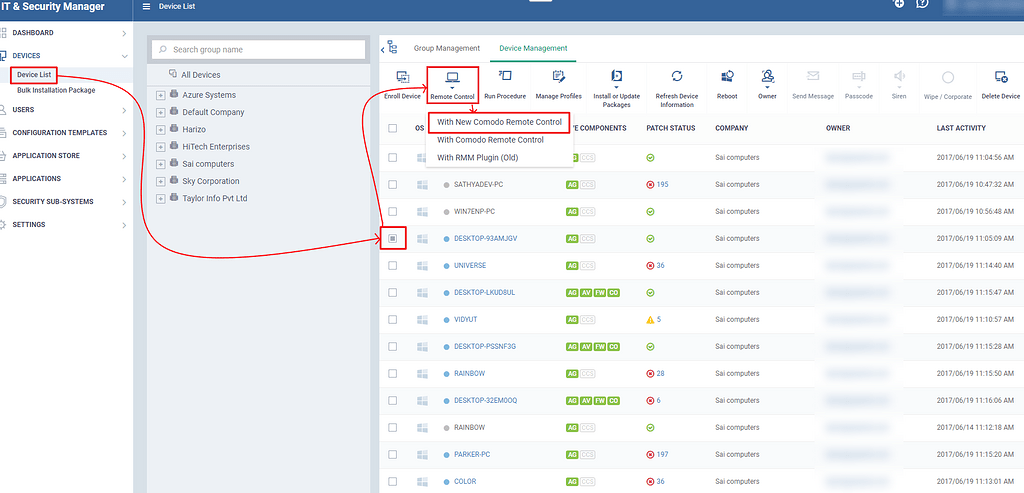Screen dimensions: 1024x493
Task: Check the box for WIN7ENP-PC row
Action: [392, 212]
